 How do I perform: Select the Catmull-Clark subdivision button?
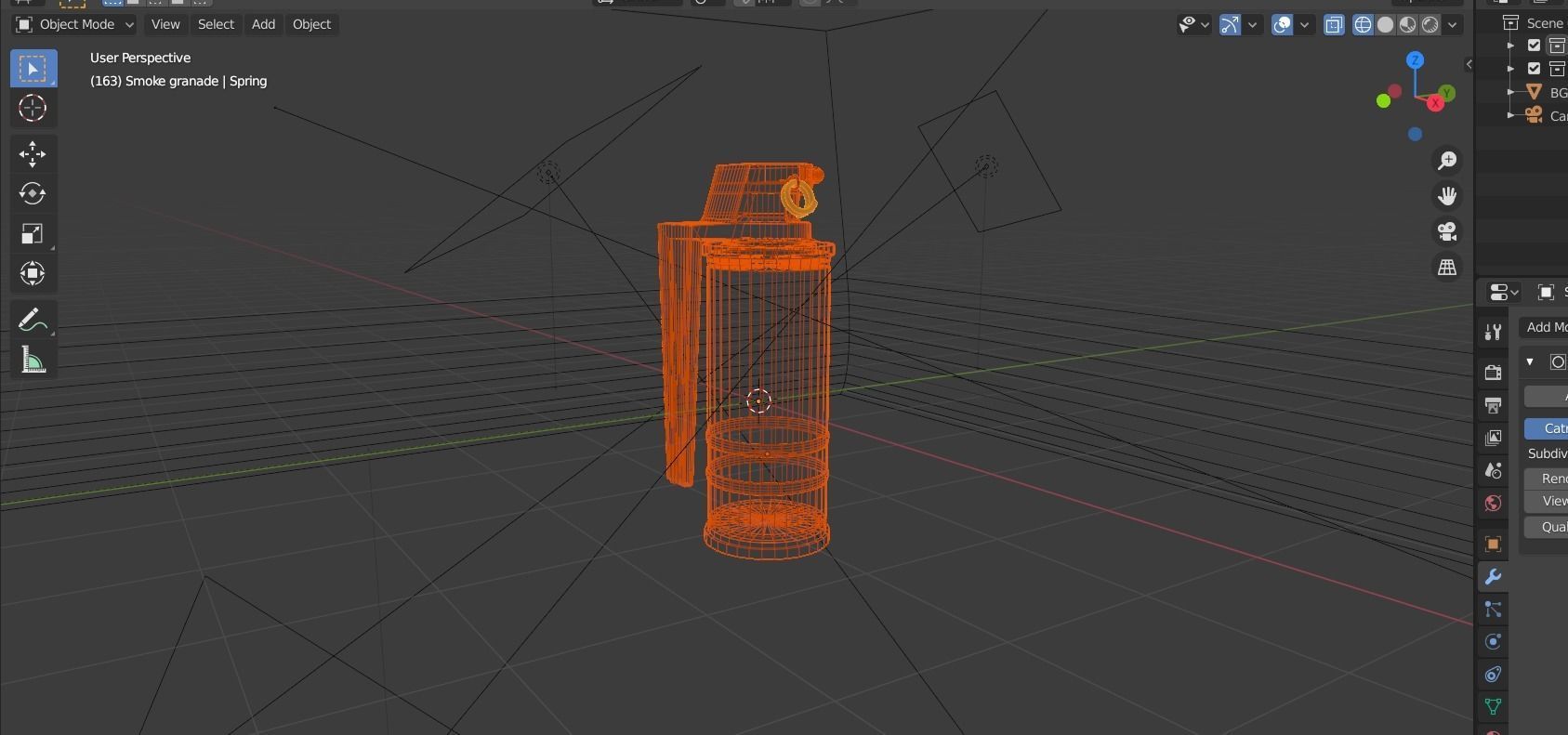1547,428
